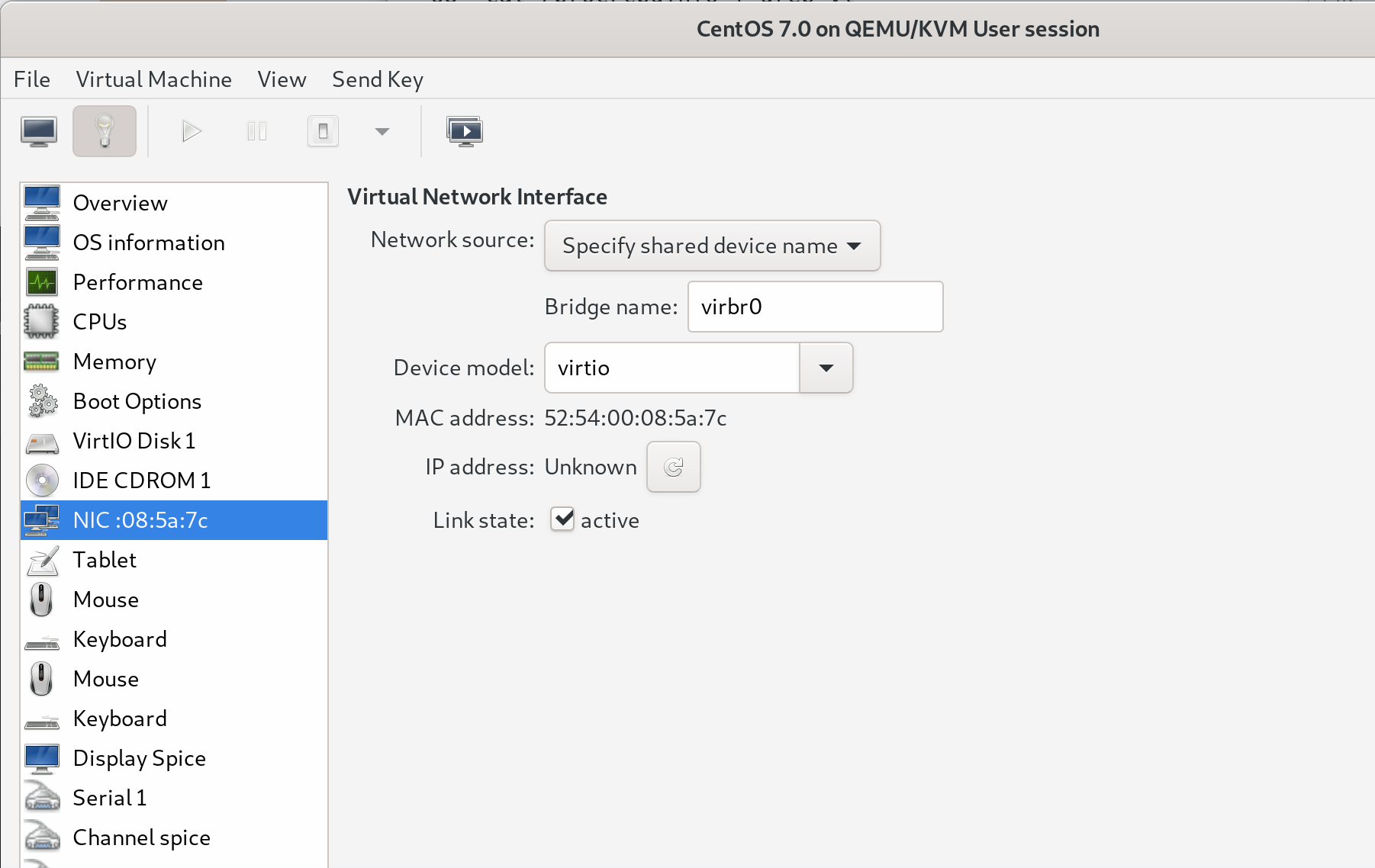The width and height of the screenshot is (1375, 868).
Task: Click the Performance graph icon
Action: pyautogui.click(x=42, y=282)
